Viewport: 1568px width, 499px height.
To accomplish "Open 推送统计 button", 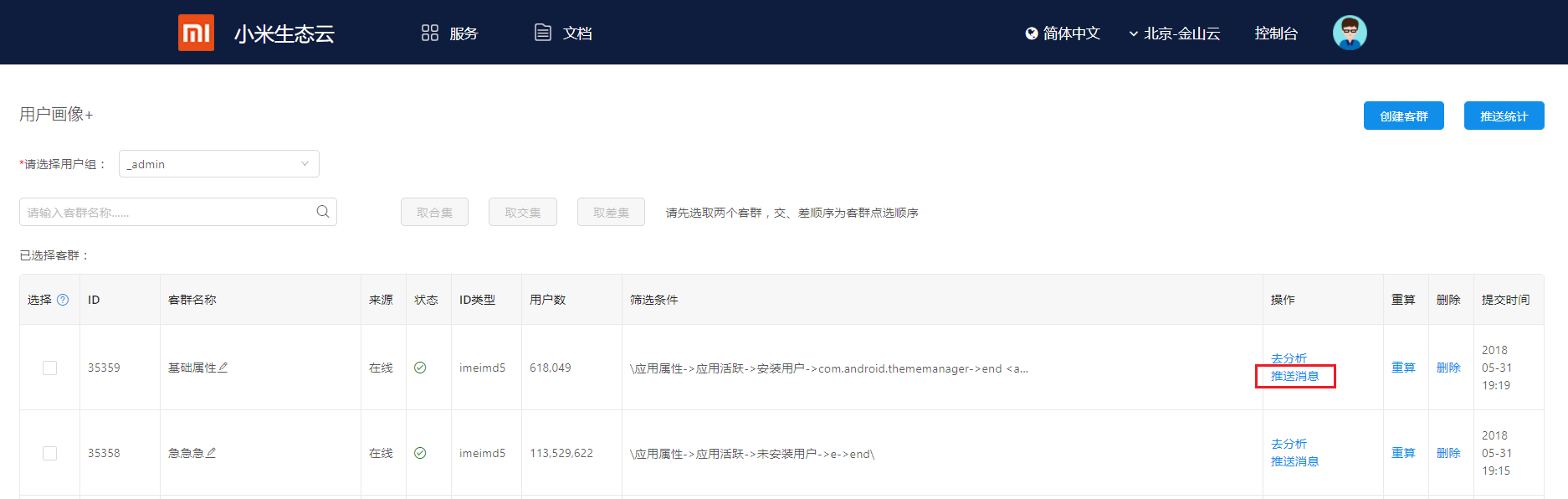I will pos(1504,116).
